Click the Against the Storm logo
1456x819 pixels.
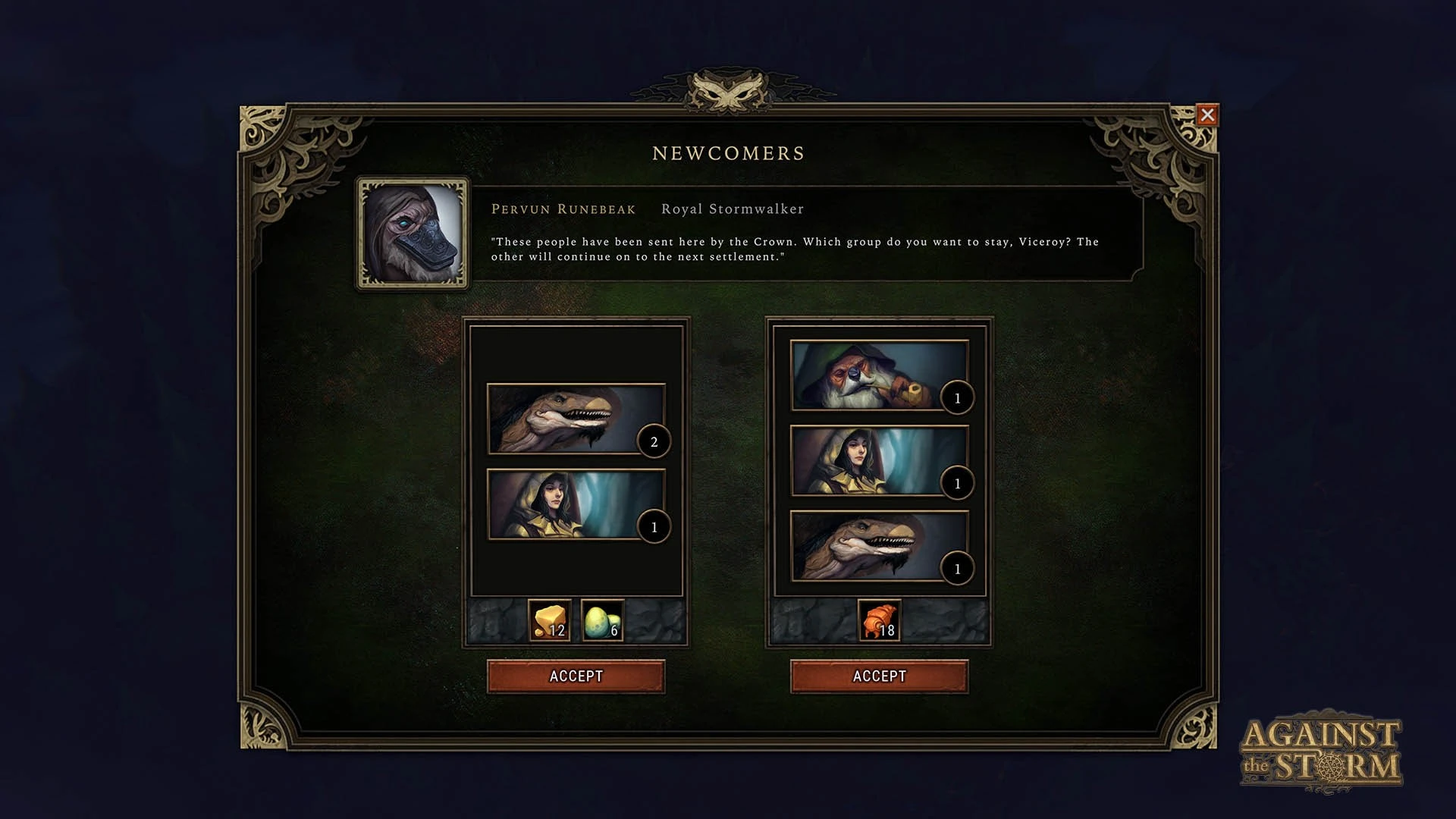[x=1321, y=752]
